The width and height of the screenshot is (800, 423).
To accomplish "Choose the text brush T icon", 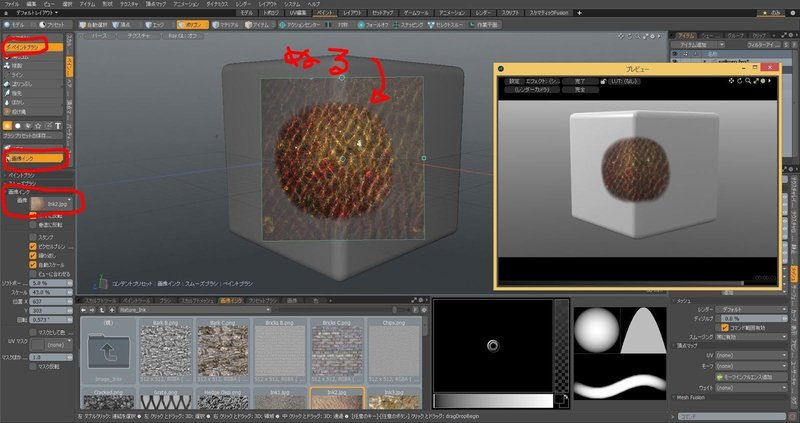I will [x=58, y=126].
